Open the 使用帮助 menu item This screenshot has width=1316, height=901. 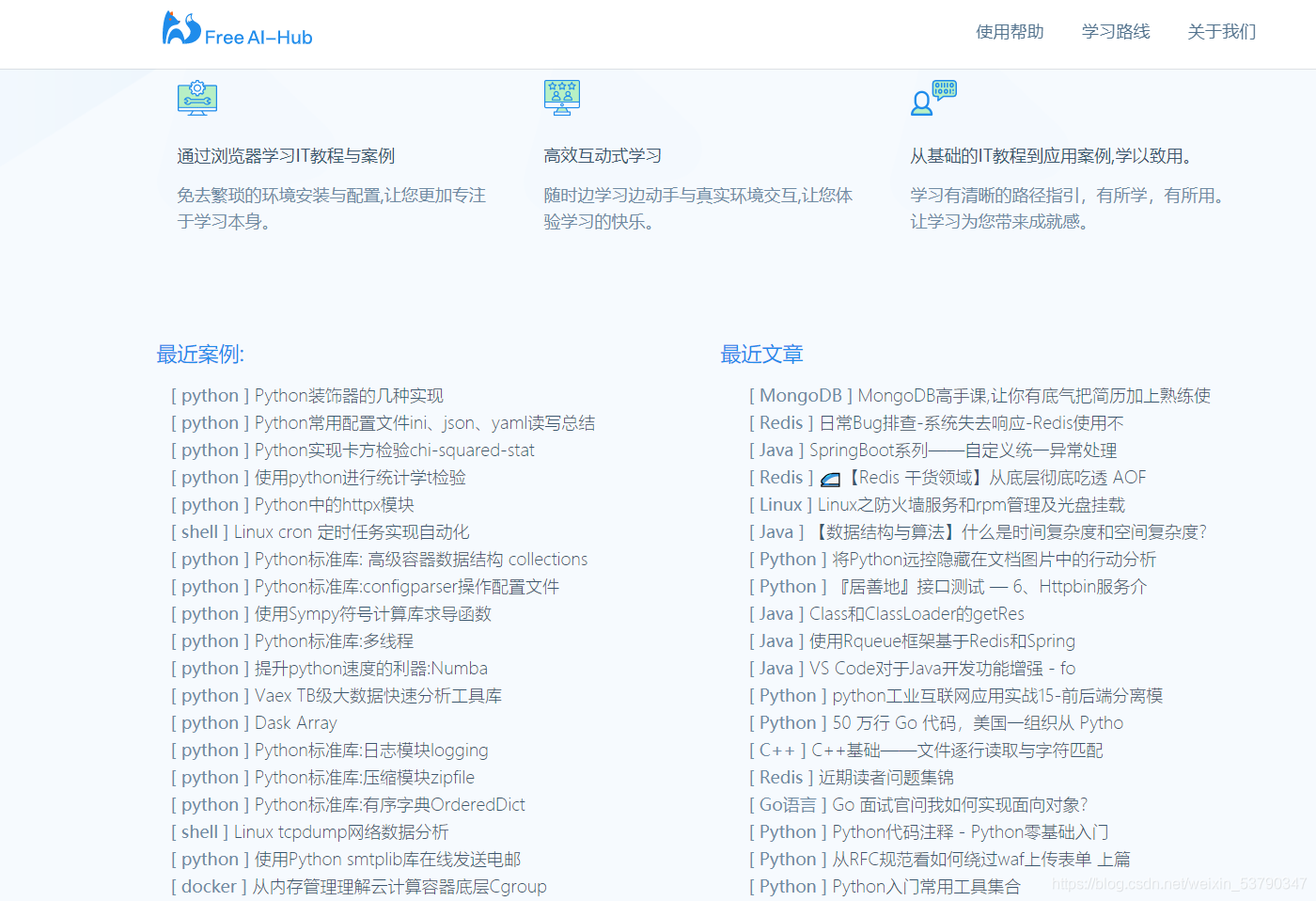point(1010,31)
